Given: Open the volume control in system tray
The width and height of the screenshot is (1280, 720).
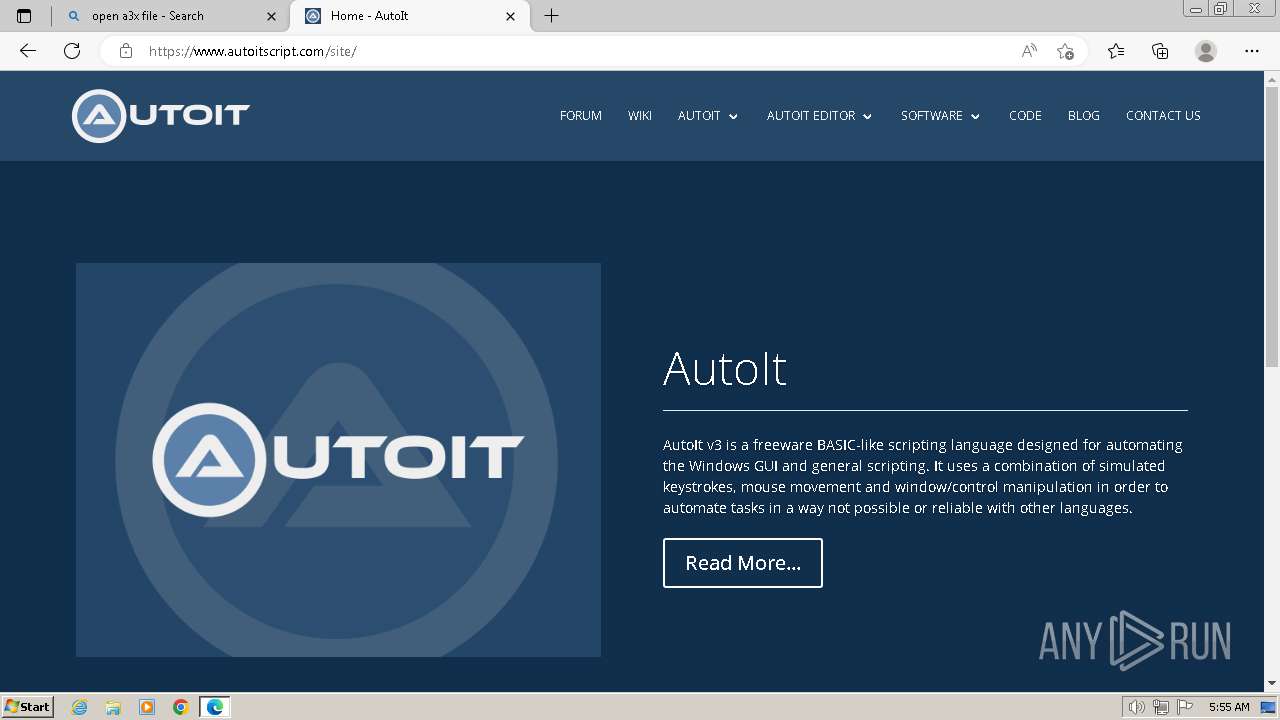Looking at the screenshot, I should click(x=1136, y=707).
